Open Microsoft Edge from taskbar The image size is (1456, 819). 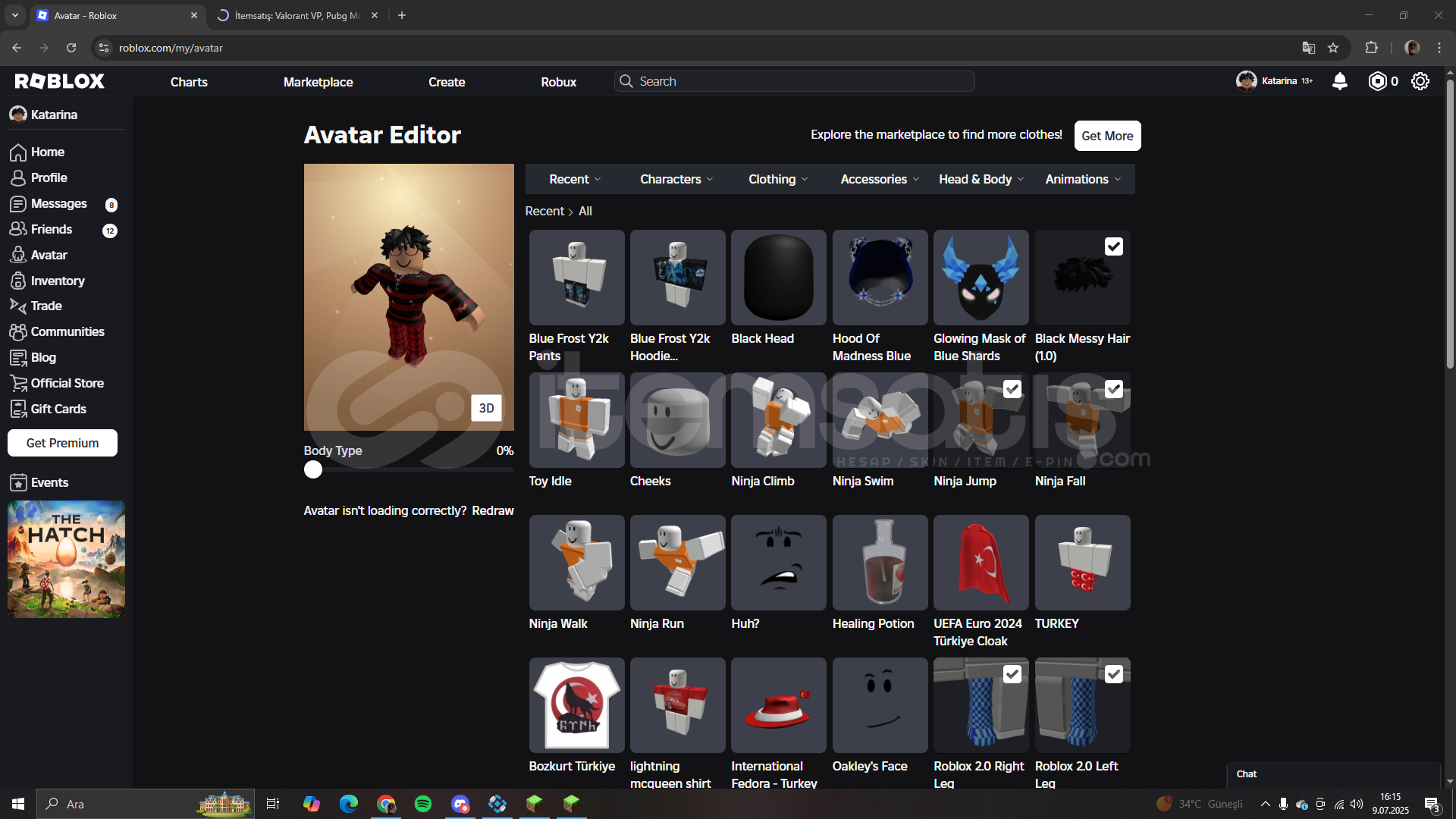click(x=349, y=804)
